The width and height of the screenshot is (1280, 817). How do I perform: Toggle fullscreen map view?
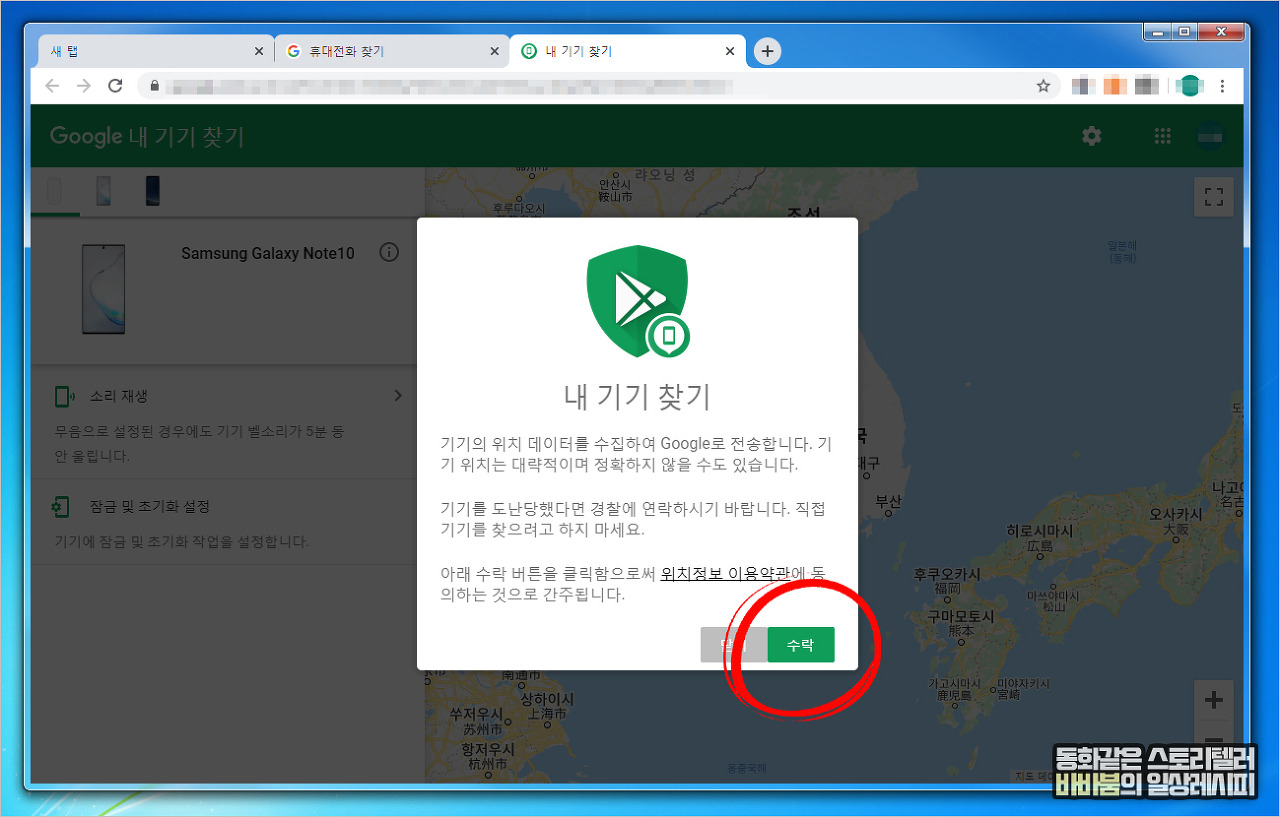(1214, 197)
